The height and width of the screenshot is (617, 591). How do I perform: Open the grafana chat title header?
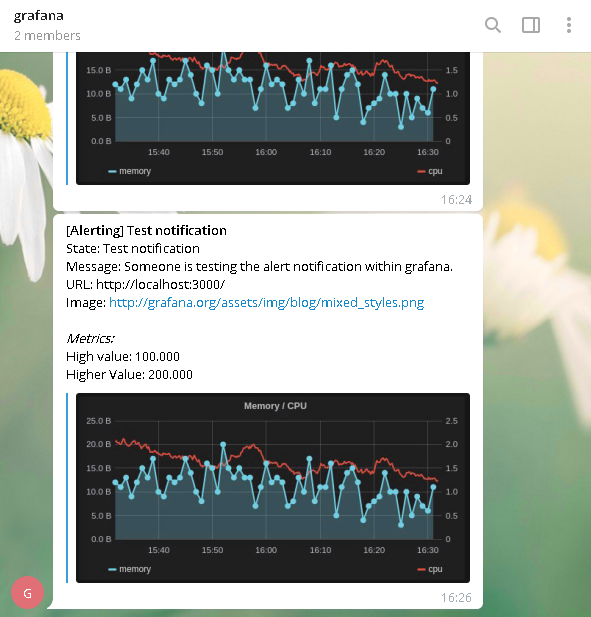[39, 16]
